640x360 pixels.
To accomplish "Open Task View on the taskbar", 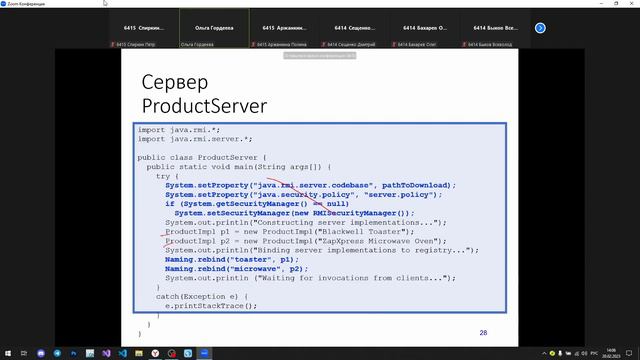I will tap(24, 353).
